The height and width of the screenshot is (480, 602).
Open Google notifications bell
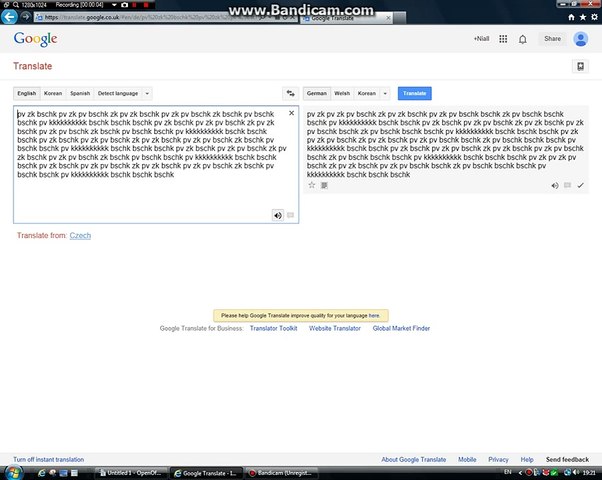pyautogui.click(x=523, y=39)
